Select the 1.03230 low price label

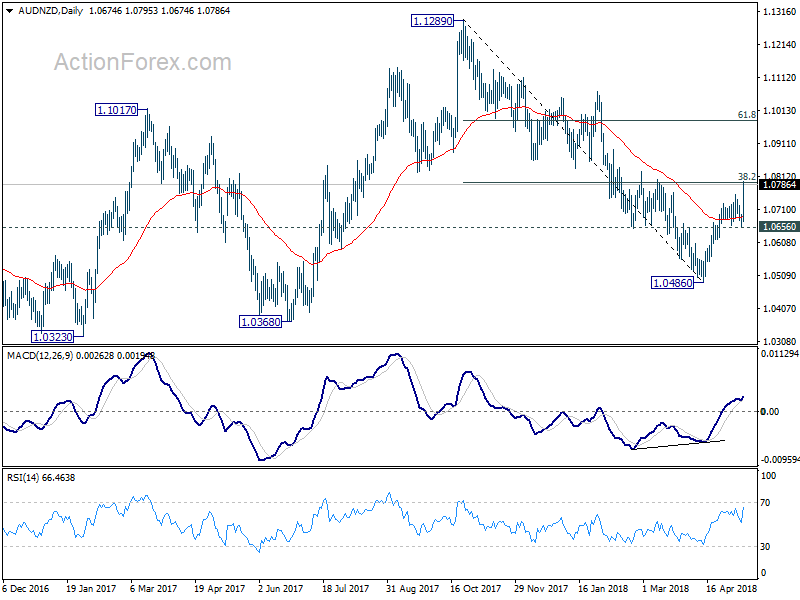coord(52,337)
